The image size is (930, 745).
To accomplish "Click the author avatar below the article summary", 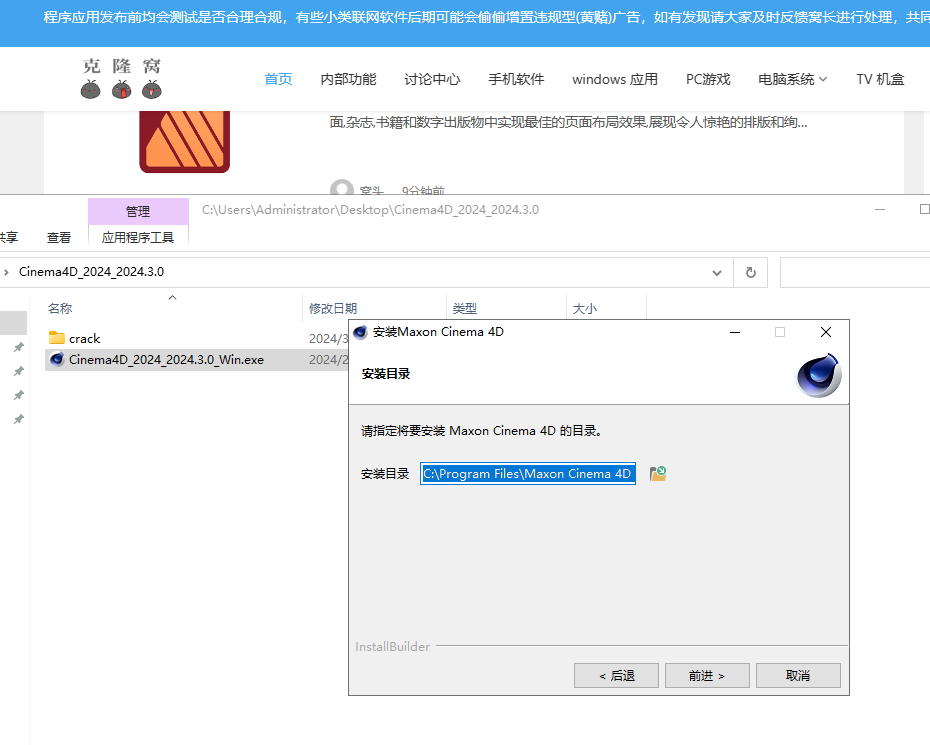I will point(342,187).
